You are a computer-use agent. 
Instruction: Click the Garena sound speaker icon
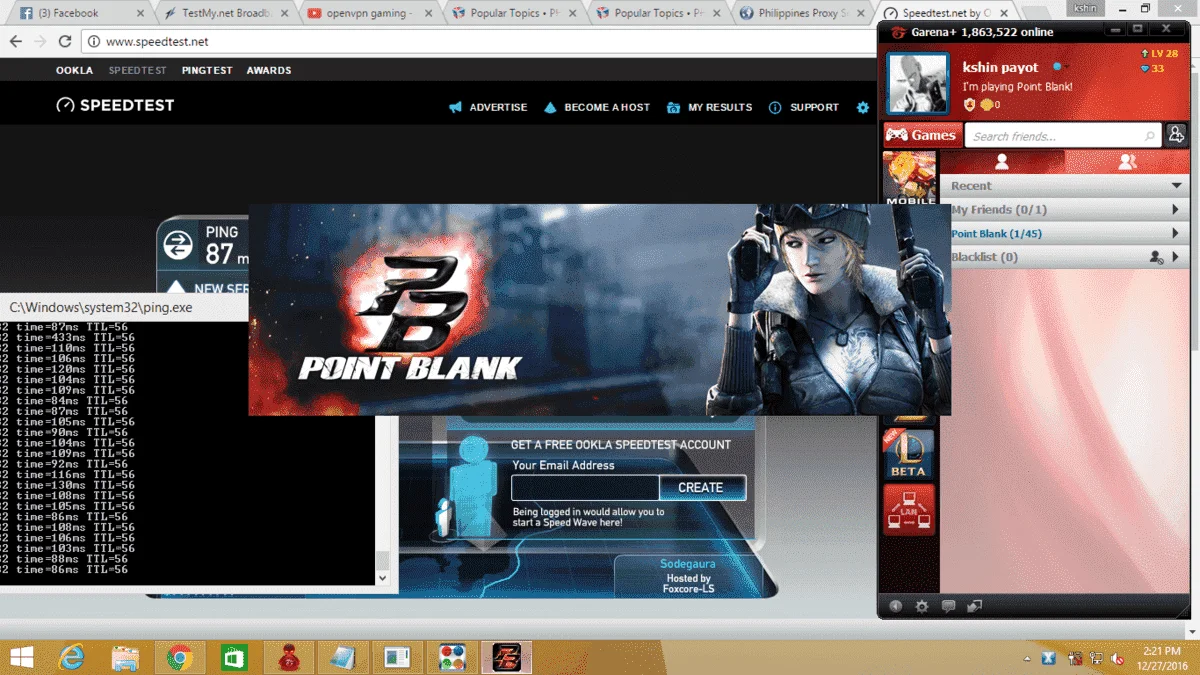[x=896, y=606]
